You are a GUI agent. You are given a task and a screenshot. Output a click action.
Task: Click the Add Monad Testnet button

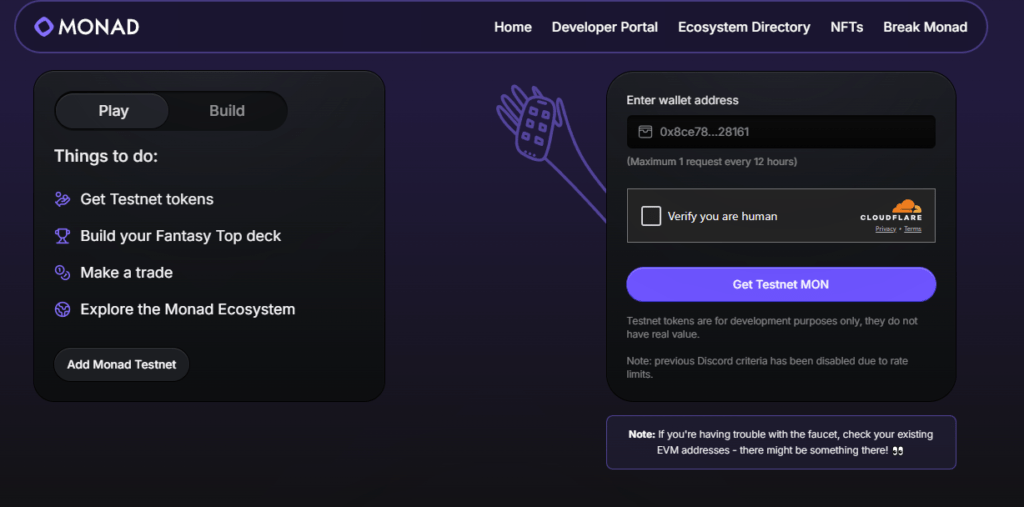coord(121,364)
